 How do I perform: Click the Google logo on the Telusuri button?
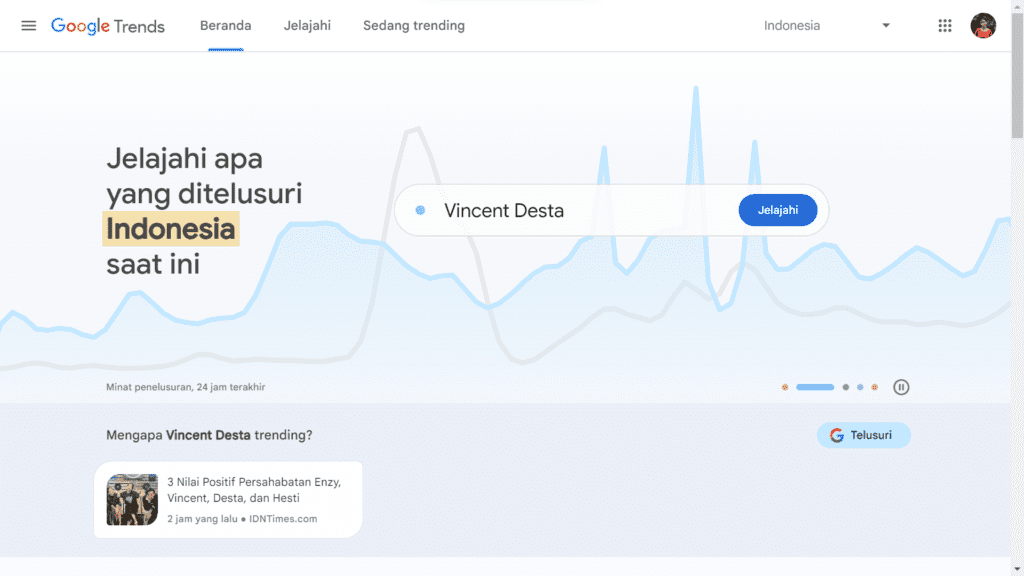coord(836,435)
